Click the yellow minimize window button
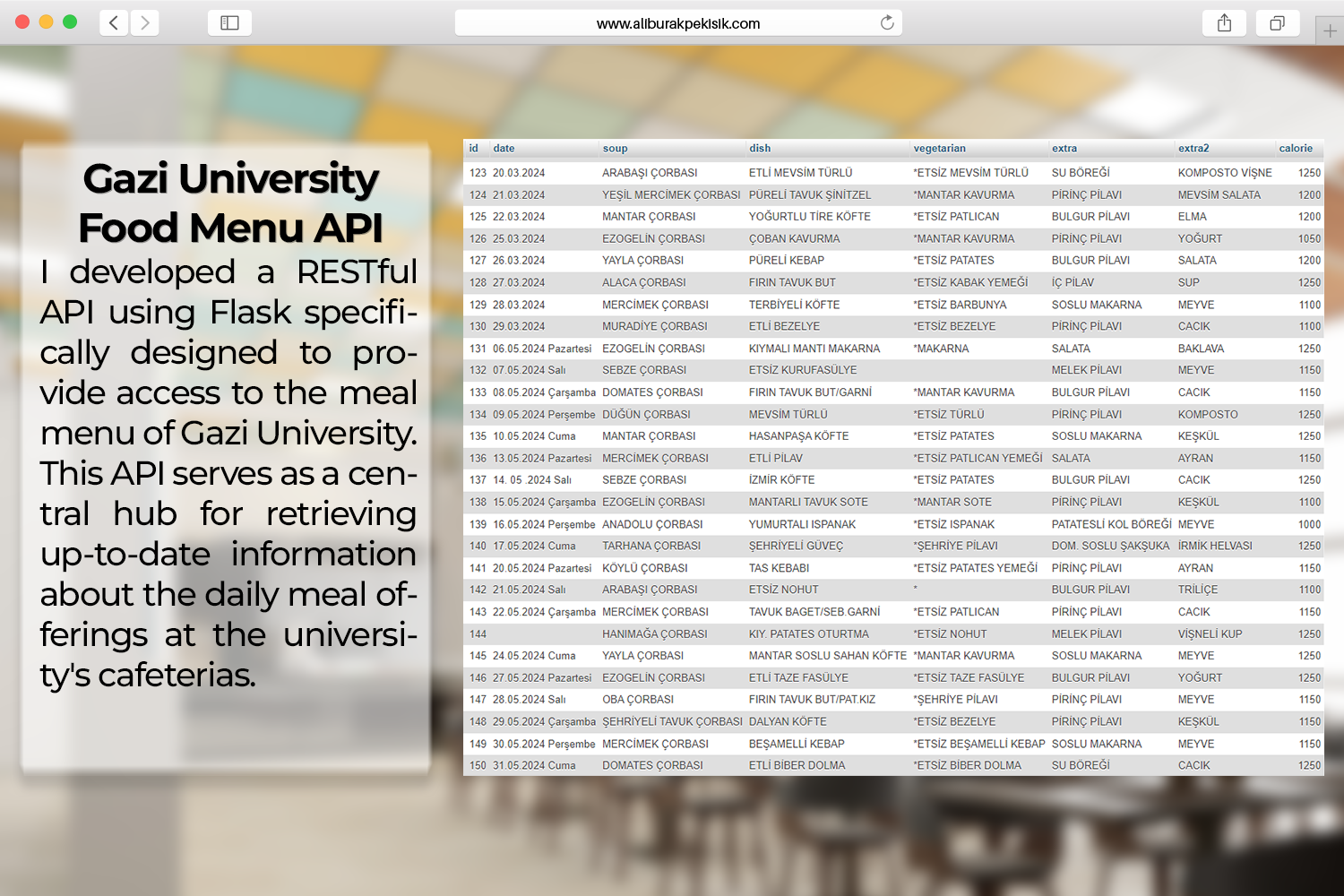The height and width of the screenshot is (896, 1344). [47, 22]
